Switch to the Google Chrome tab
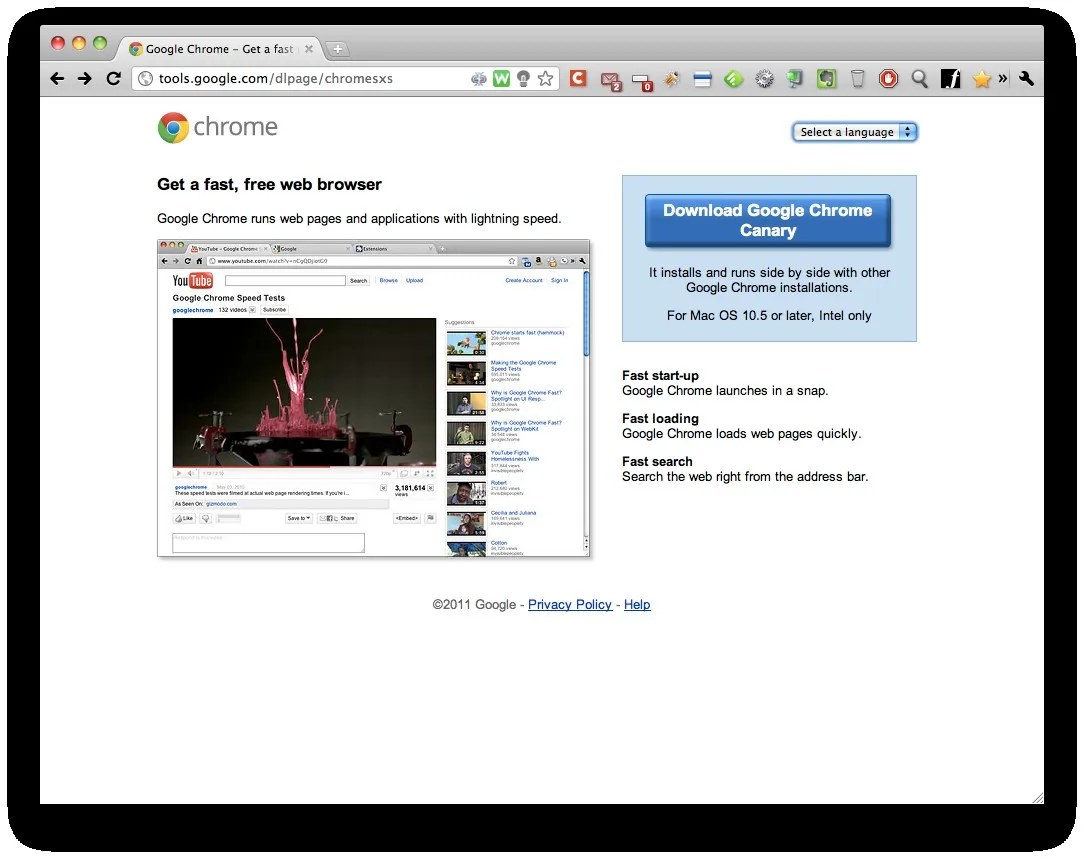This screenshot has height=859, width=1084. pos(219,49)
